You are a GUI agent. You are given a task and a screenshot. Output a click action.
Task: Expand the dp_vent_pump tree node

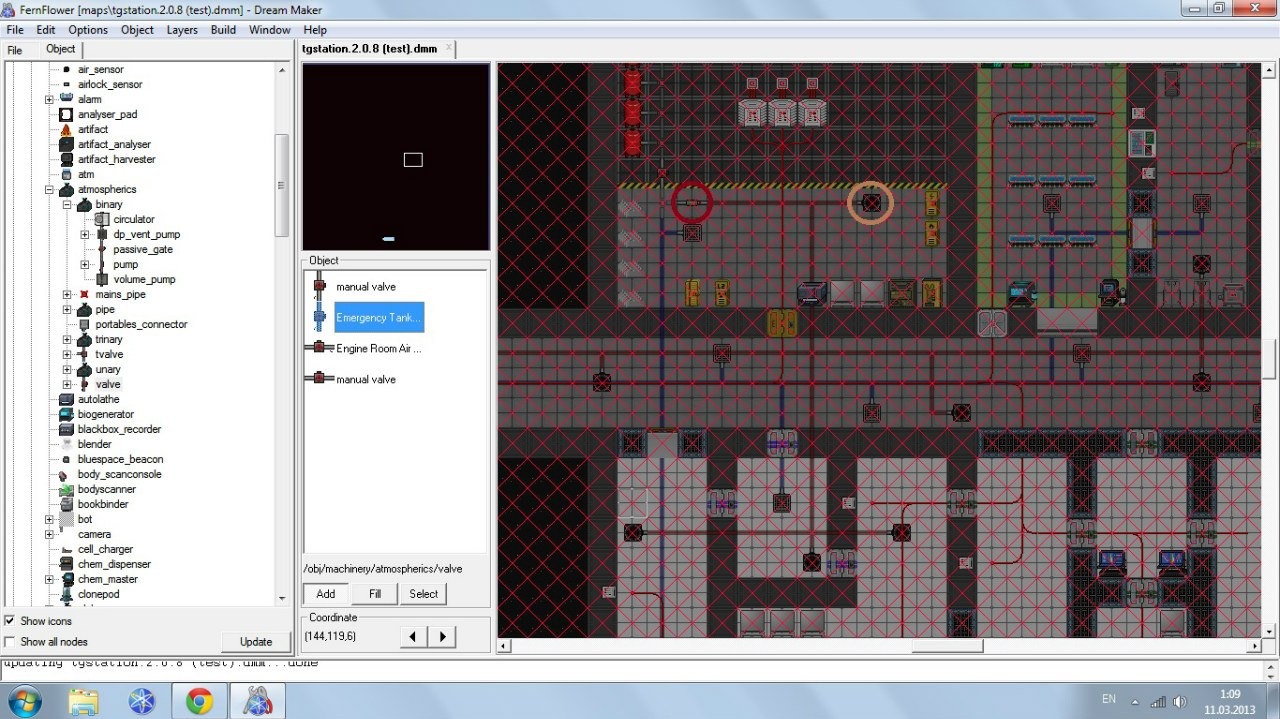point(85,234)
